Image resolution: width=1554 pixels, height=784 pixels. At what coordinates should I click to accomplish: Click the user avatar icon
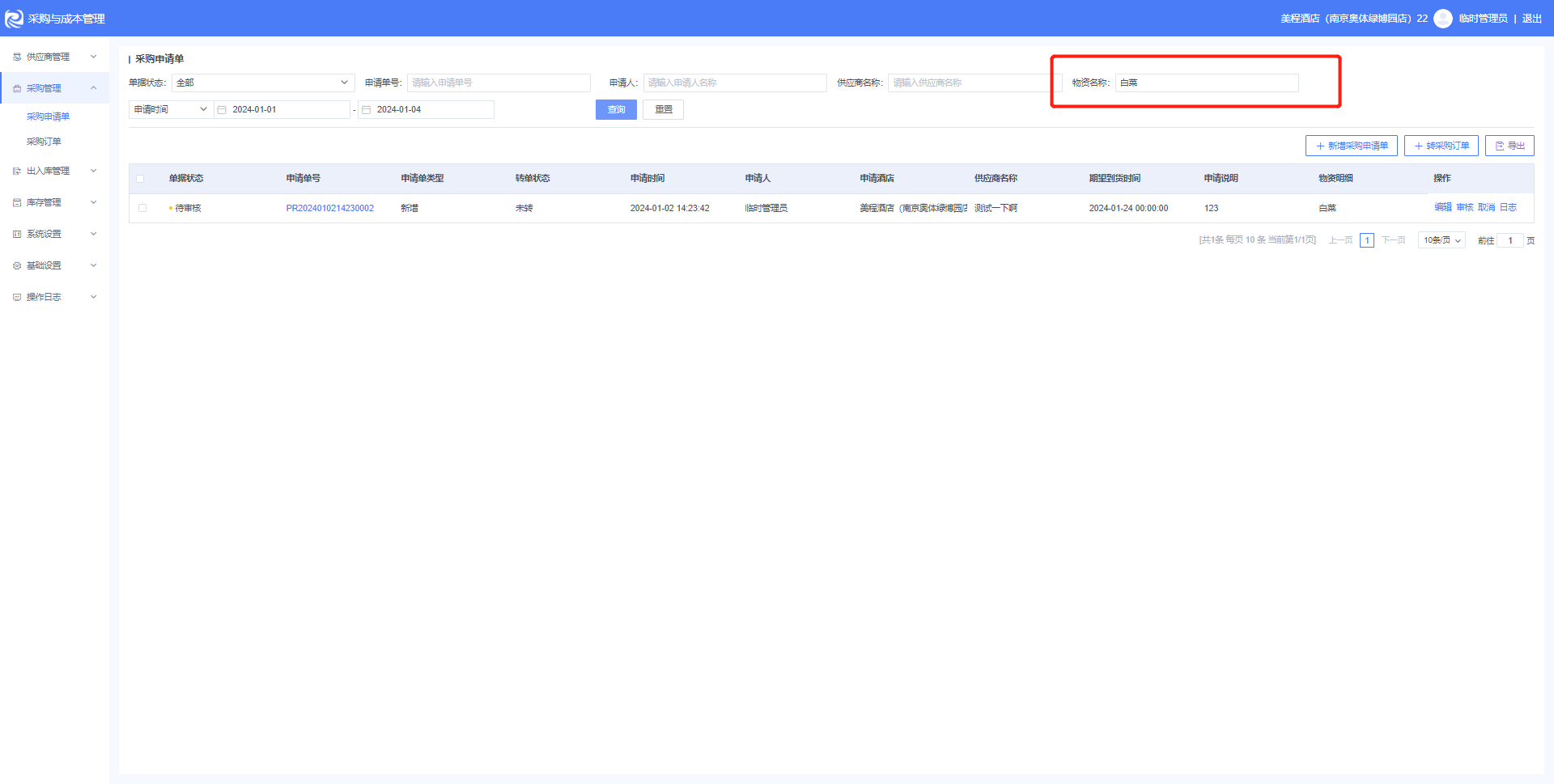click(1442, 19)
